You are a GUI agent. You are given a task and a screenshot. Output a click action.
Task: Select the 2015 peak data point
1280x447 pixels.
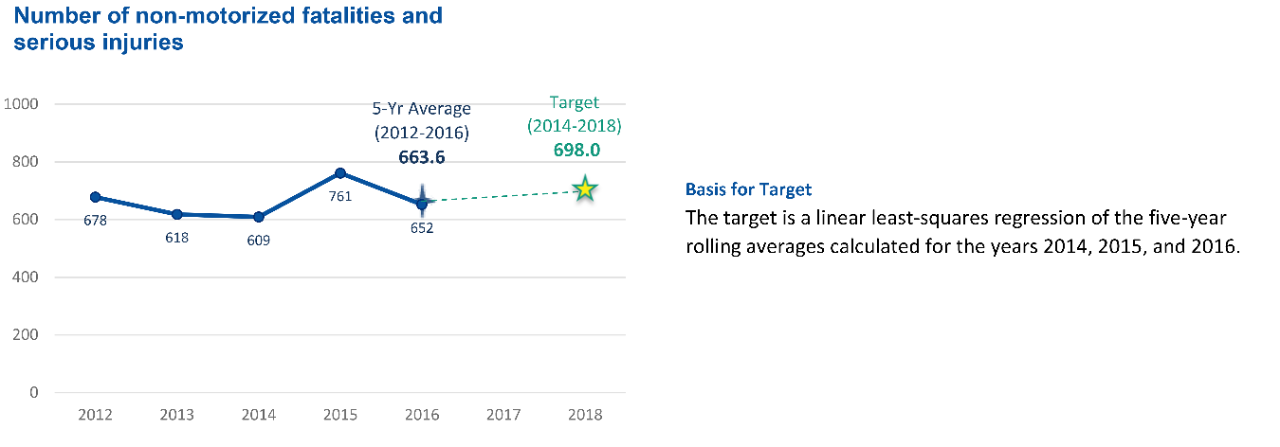coord(340,173)
